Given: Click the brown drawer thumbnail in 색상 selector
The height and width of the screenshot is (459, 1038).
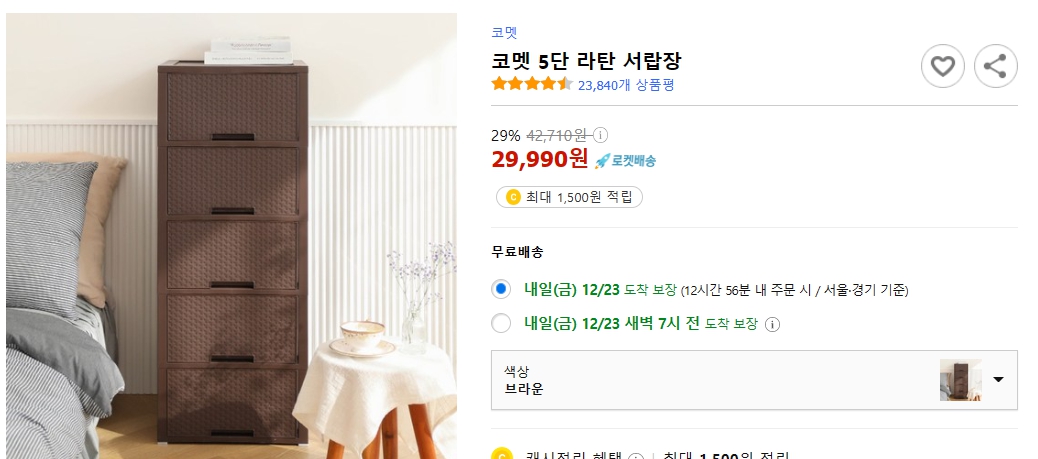Looking at the screenshot, I should coord(959,380).
